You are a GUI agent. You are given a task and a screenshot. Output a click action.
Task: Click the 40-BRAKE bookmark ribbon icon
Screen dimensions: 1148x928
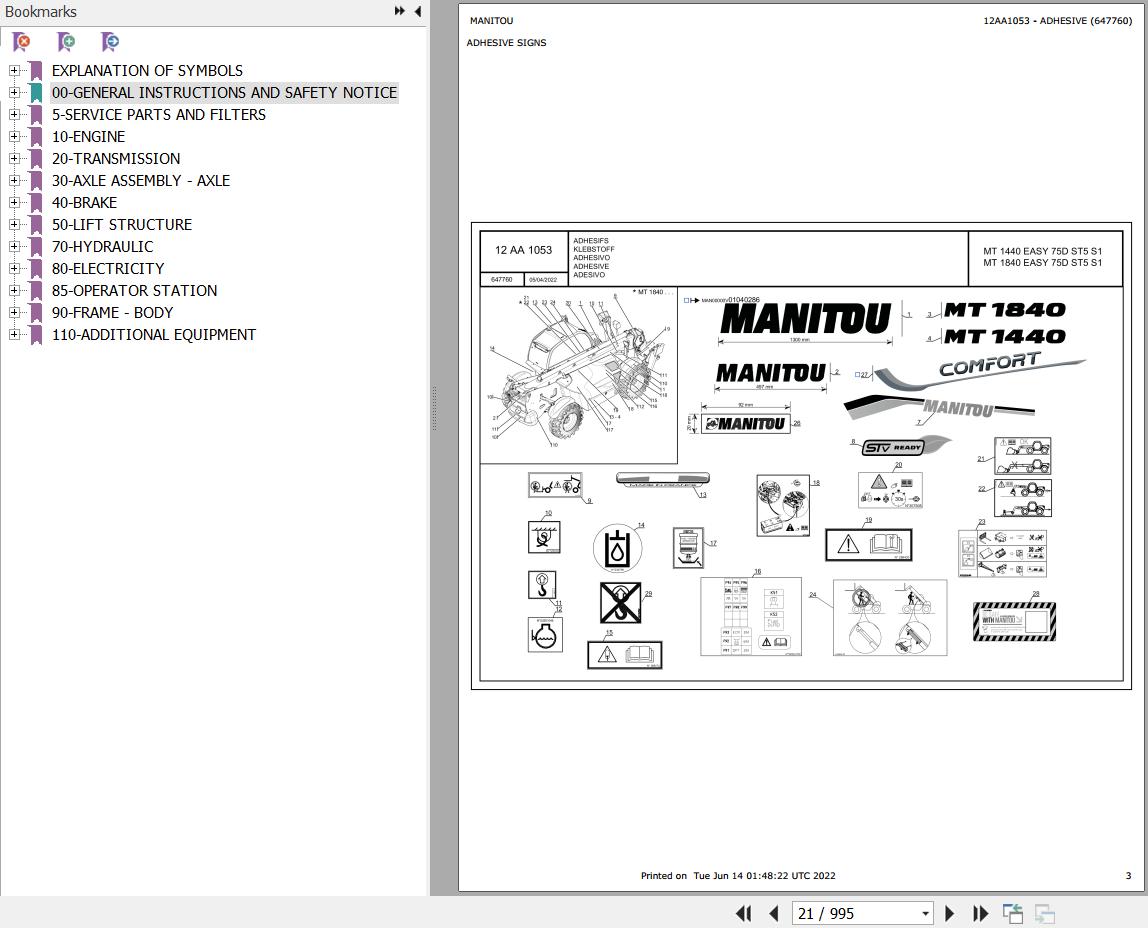click(x=36, y=203)
